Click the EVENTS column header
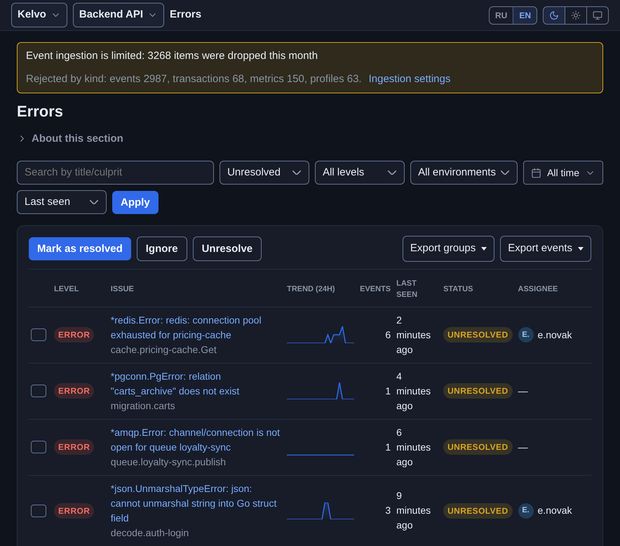Screen dimensions: 620x546 point(375,289)
